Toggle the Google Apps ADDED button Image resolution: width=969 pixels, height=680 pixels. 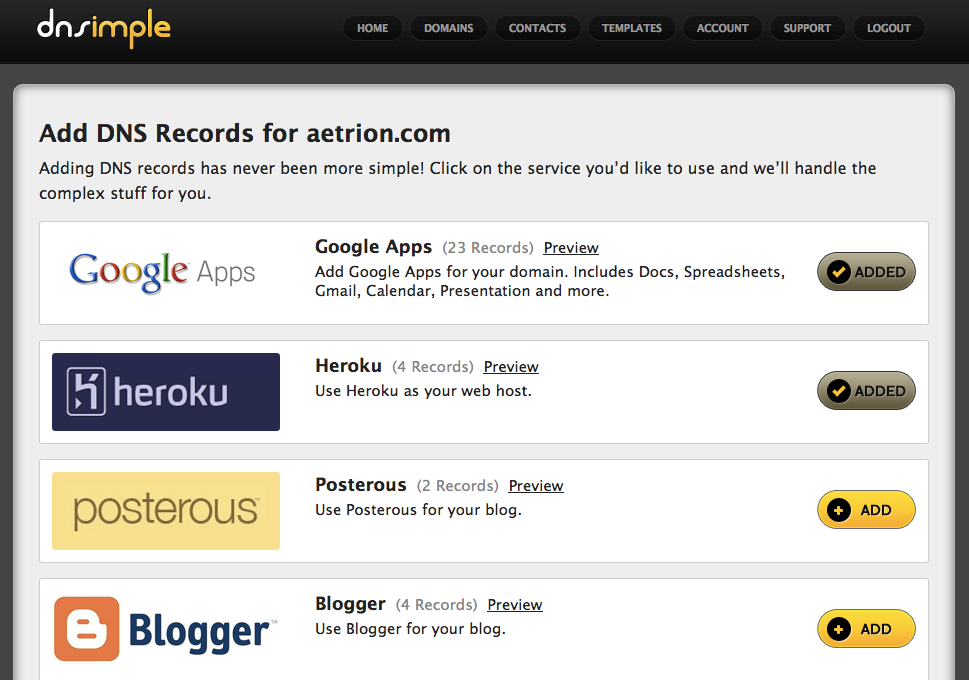(x=866, y=271)
